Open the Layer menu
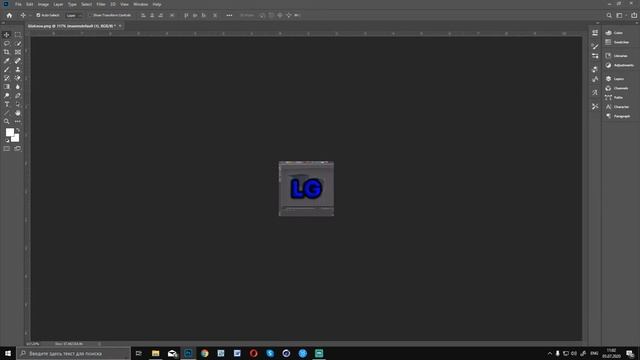The height and width of the screenshot is (360, 640). (x=58, y=4)
